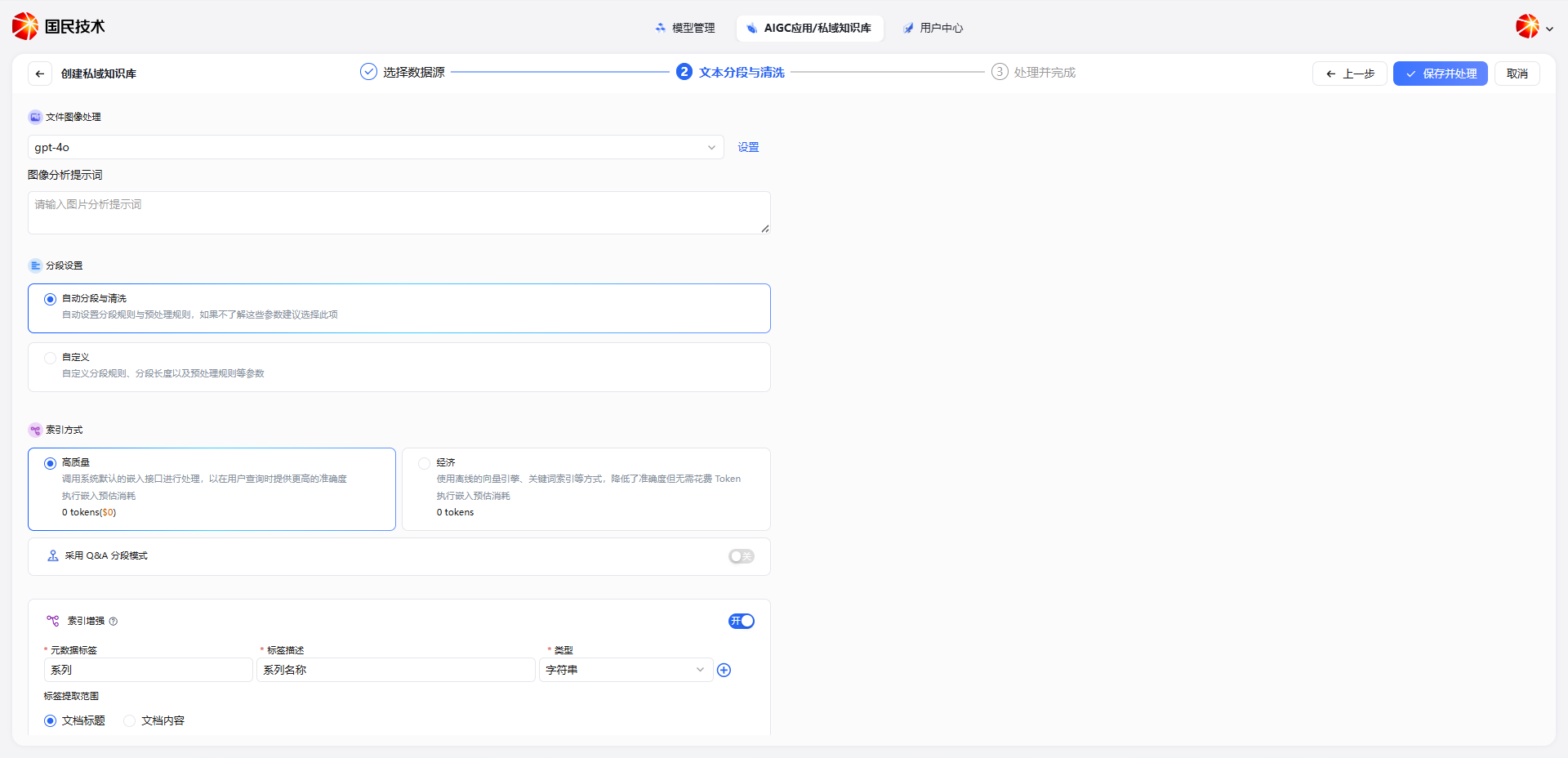The width and height of the screenshot is (1568, 758).
Task: Click the step 2 number circle
Action: click(x=684, y=72)
